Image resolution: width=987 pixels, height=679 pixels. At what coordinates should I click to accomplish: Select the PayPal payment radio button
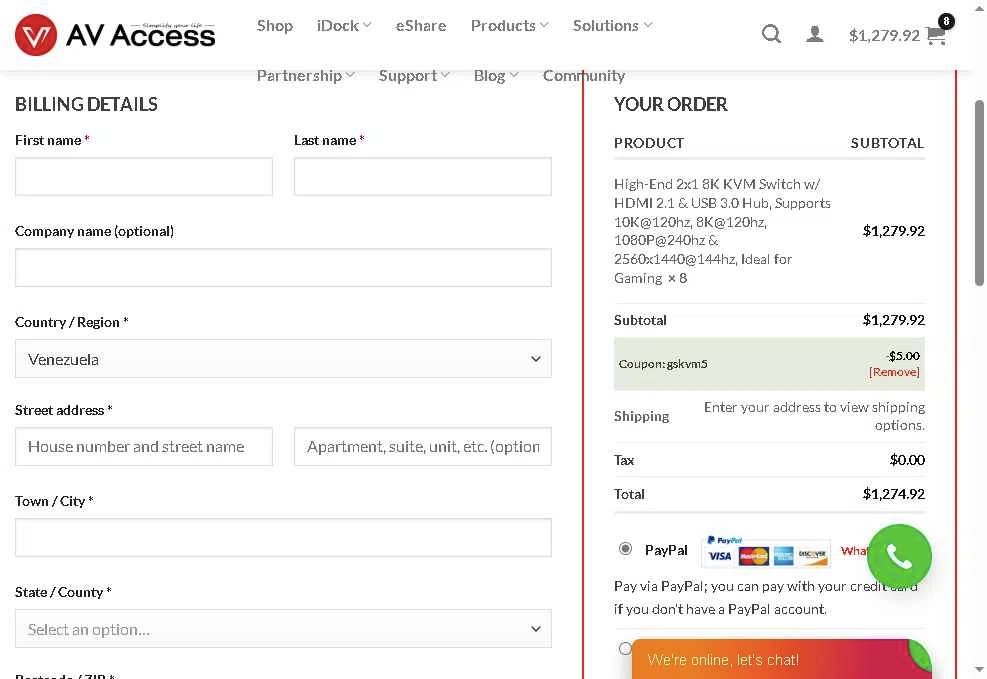point(625,549)
